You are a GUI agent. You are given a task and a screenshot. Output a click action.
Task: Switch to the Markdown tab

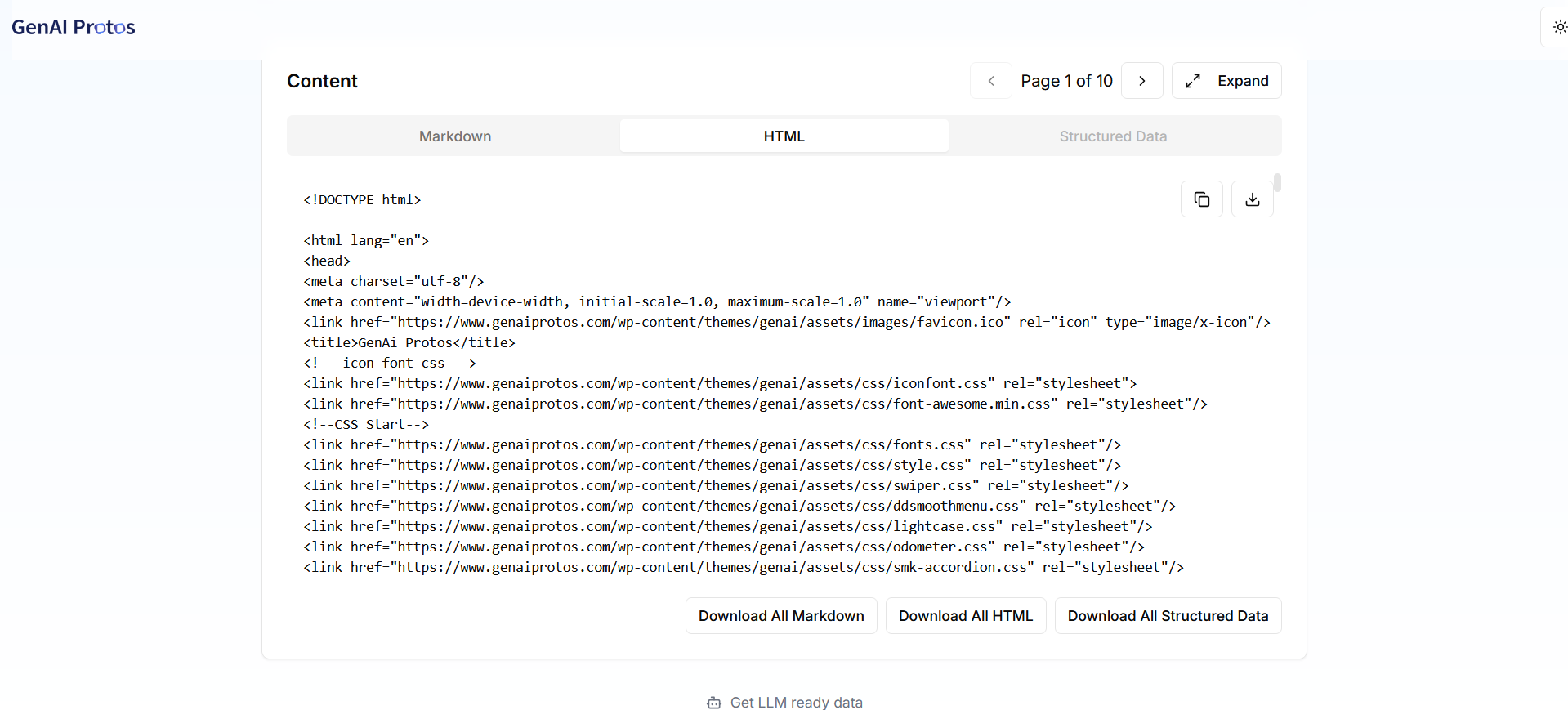coord(455,136)
